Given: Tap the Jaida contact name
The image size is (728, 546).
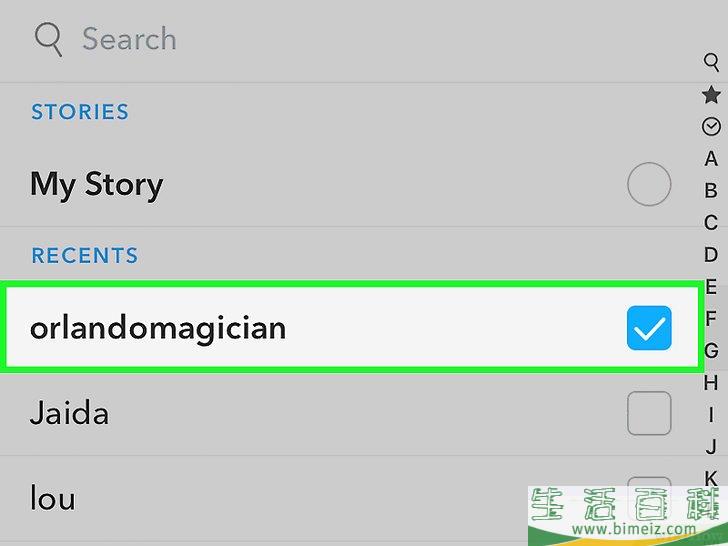Looking at the screenshot, I should tap(70, 412).
